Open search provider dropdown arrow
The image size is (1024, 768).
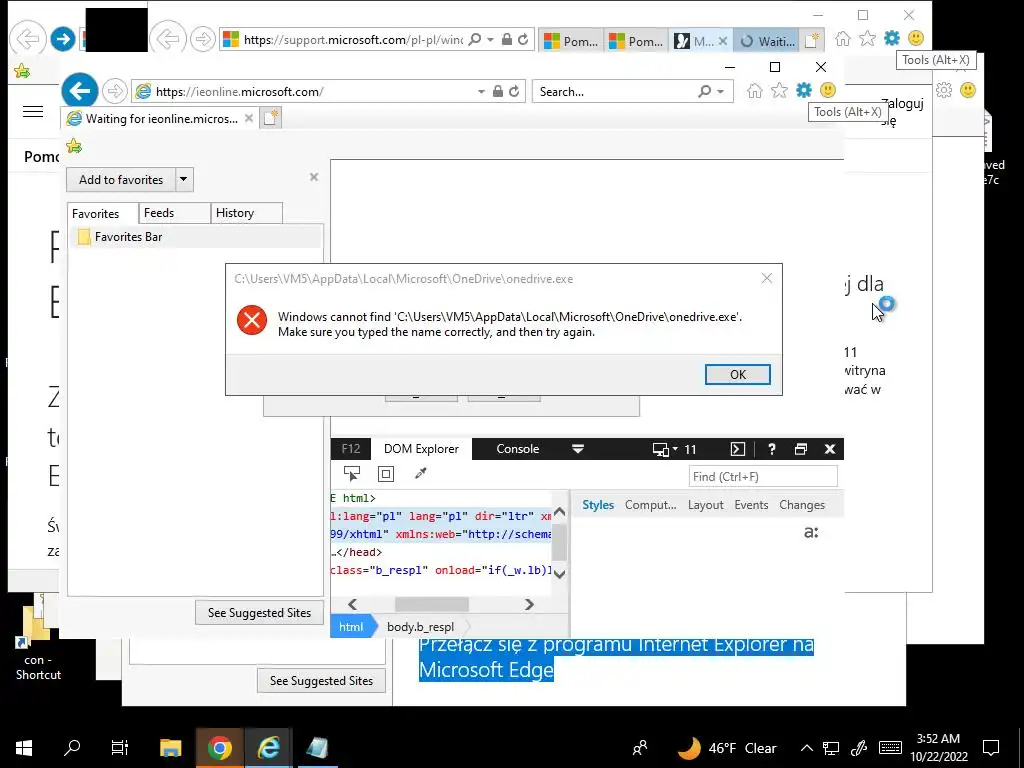pyautogui.click(x=720, y=91)
